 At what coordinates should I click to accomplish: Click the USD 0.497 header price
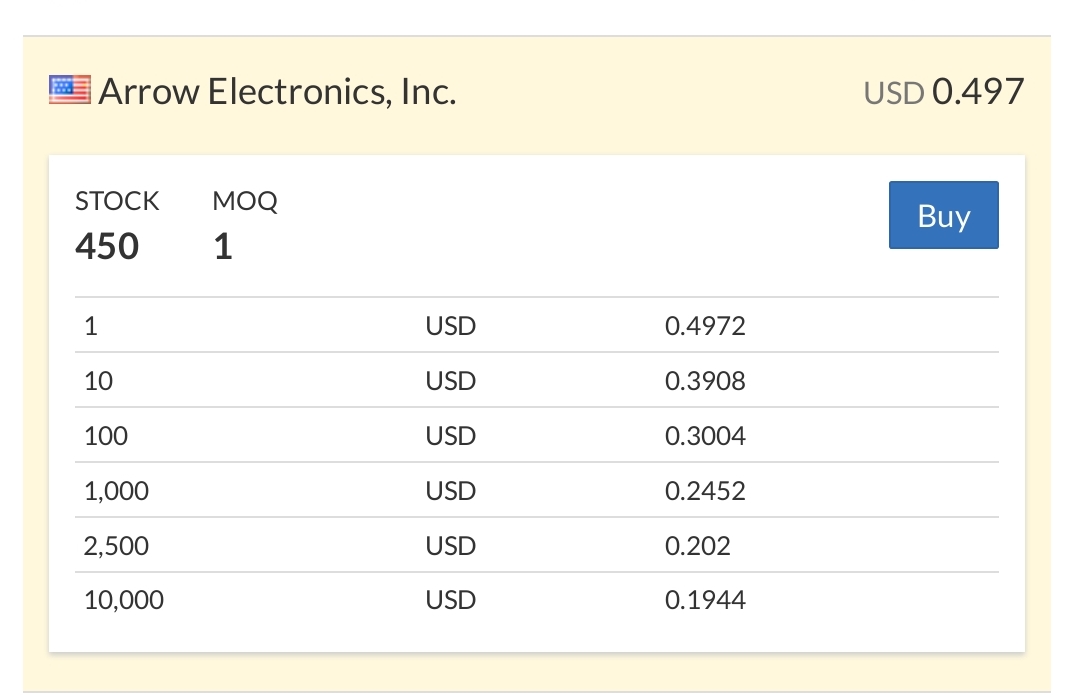944,91
